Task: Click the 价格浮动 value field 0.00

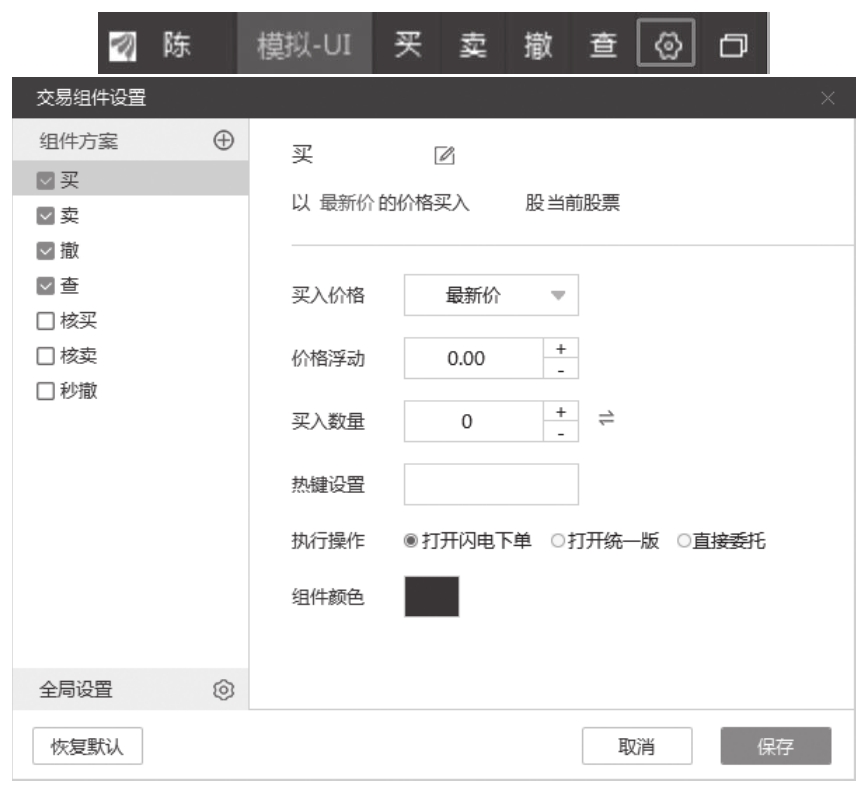Action: point(474,358)
